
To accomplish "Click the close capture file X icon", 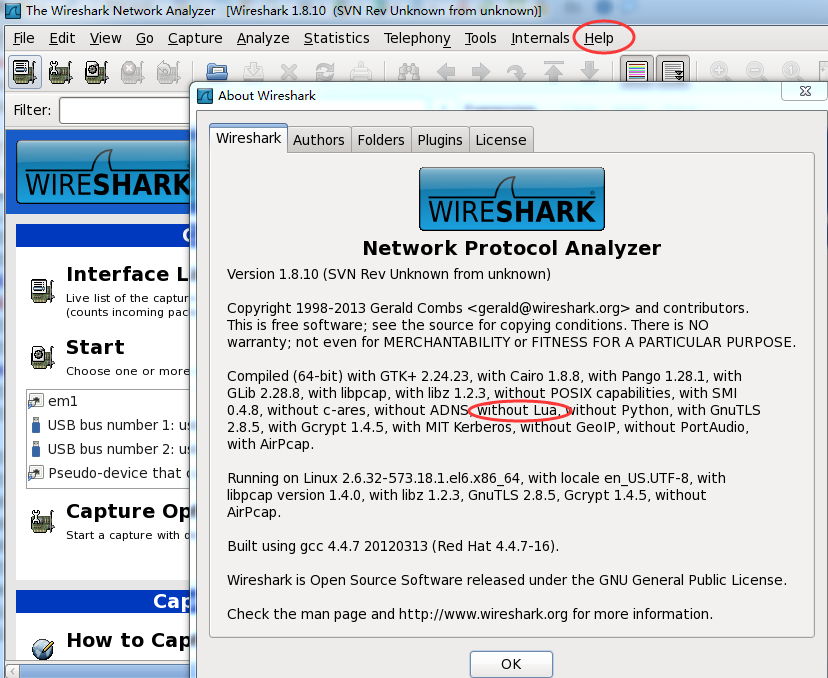I will (x=289, y=71).
